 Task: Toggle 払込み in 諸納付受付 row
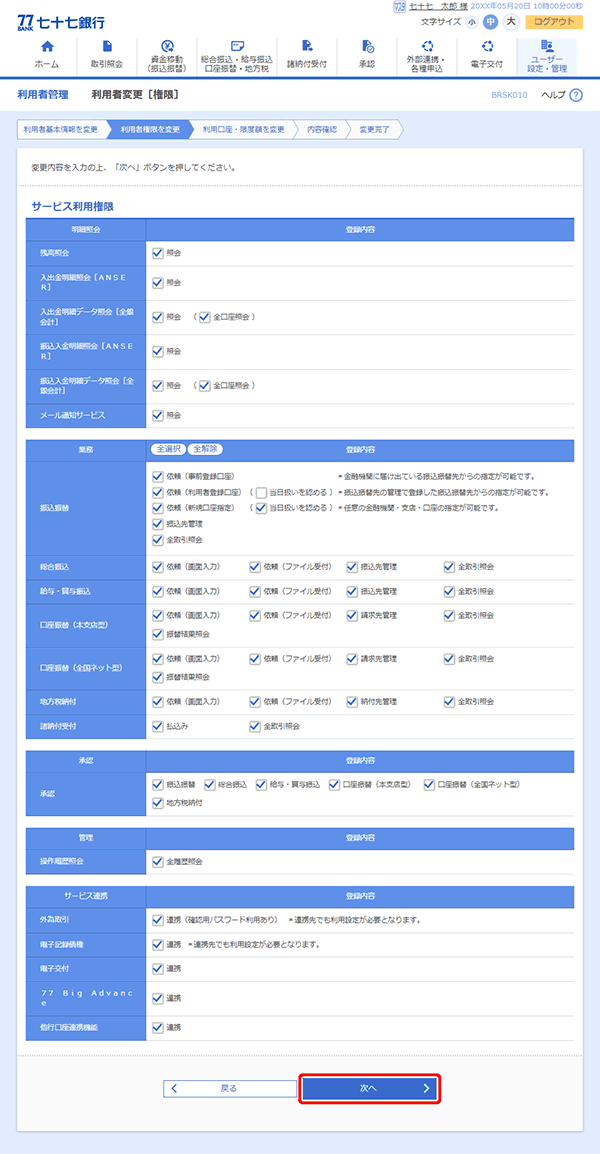tap(158, 726)
